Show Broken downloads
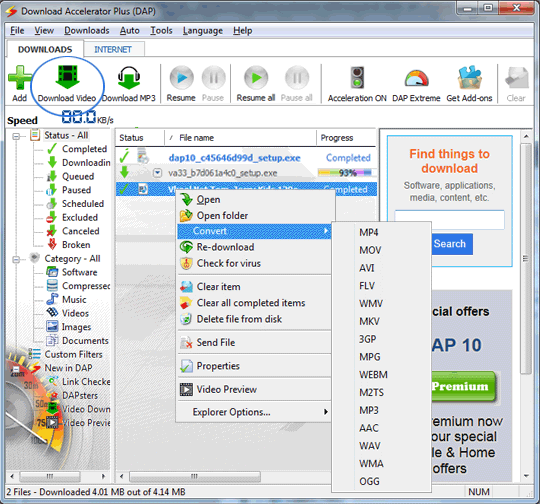The image size is (540, 504). coord(76,245)
